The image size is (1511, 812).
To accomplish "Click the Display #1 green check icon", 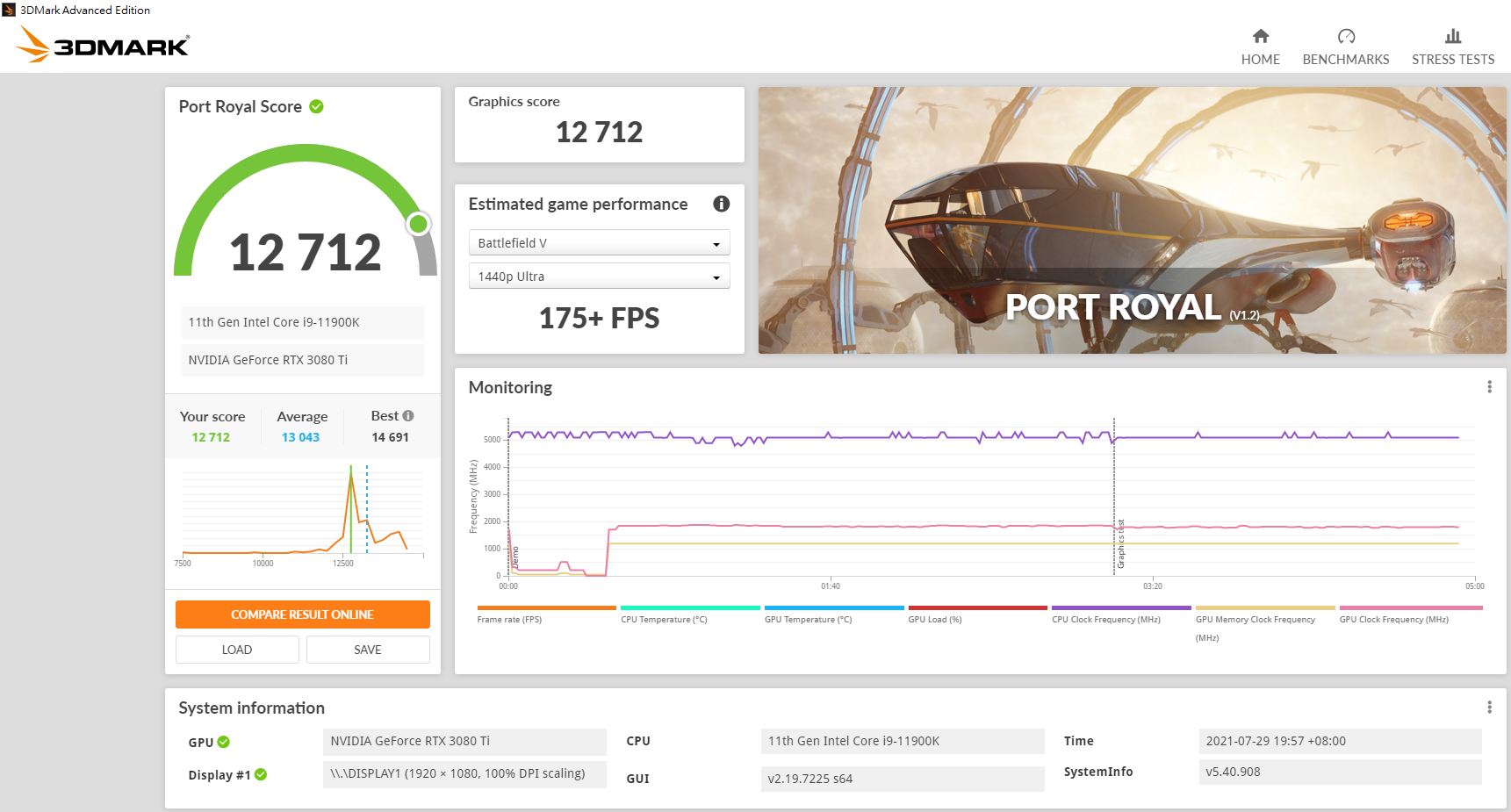I will tap(261, 774).
